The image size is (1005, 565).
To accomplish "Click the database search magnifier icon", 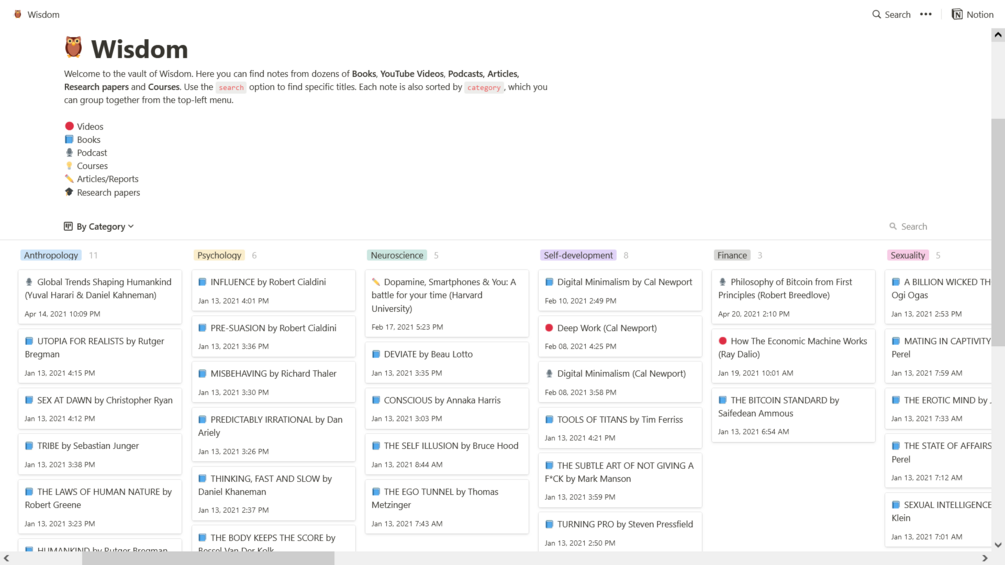I will [893, 226].
